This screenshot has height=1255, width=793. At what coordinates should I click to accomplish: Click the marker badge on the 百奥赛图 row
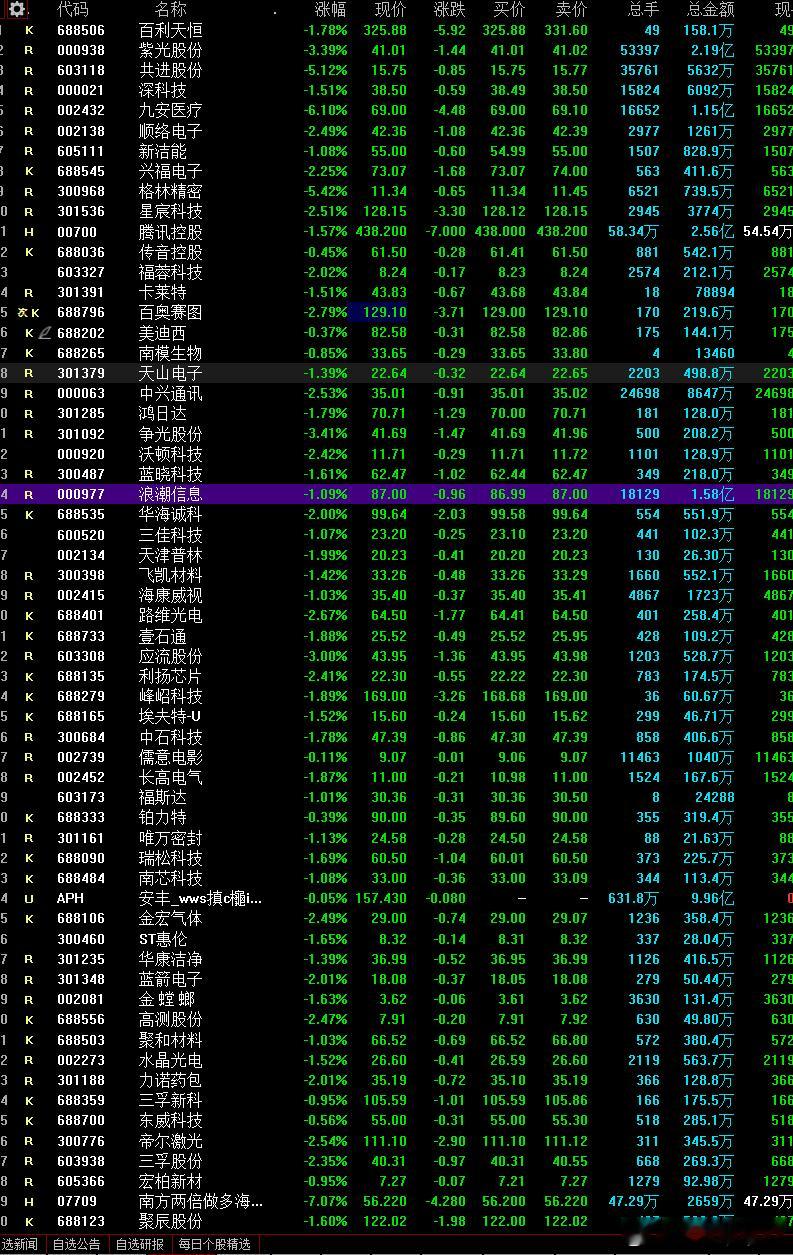point(22,313)
